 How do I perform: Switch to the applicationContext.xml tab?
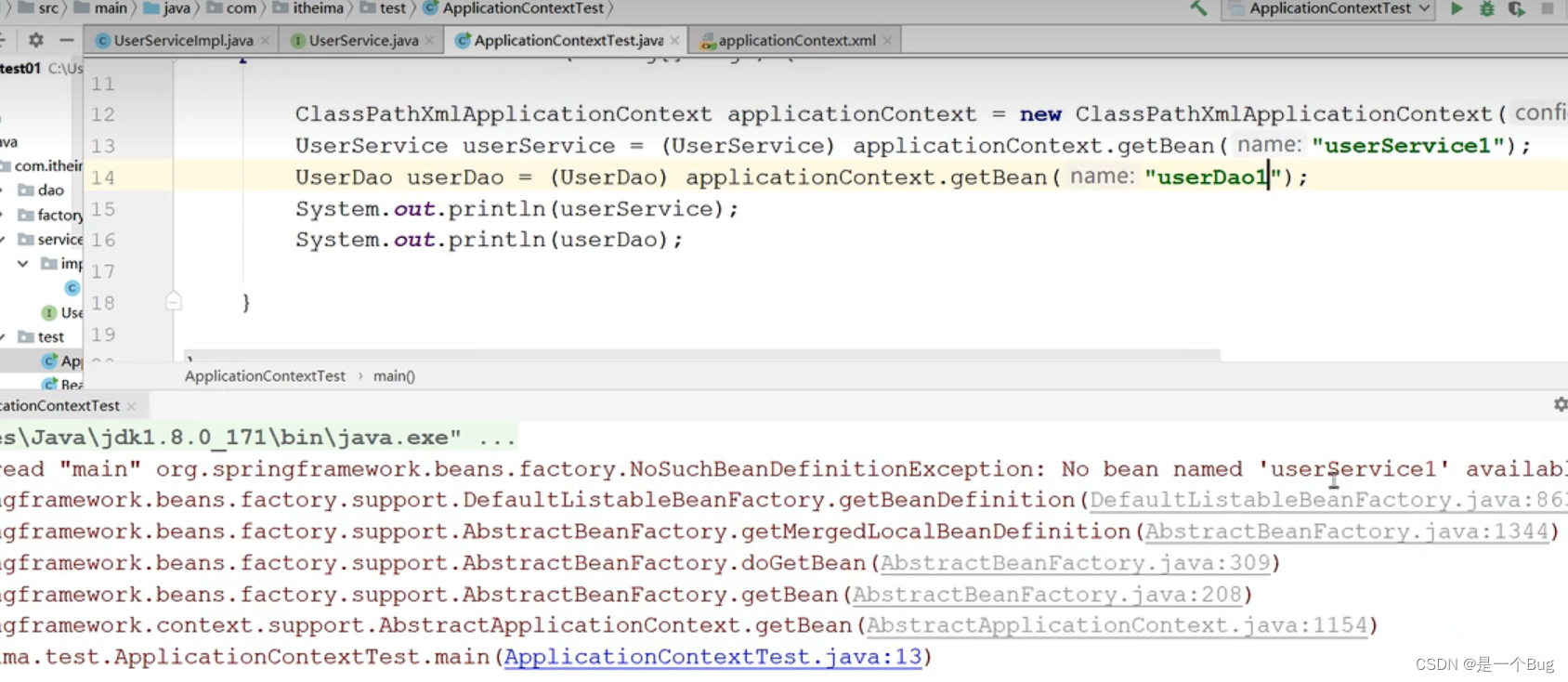tap(796, 41)
